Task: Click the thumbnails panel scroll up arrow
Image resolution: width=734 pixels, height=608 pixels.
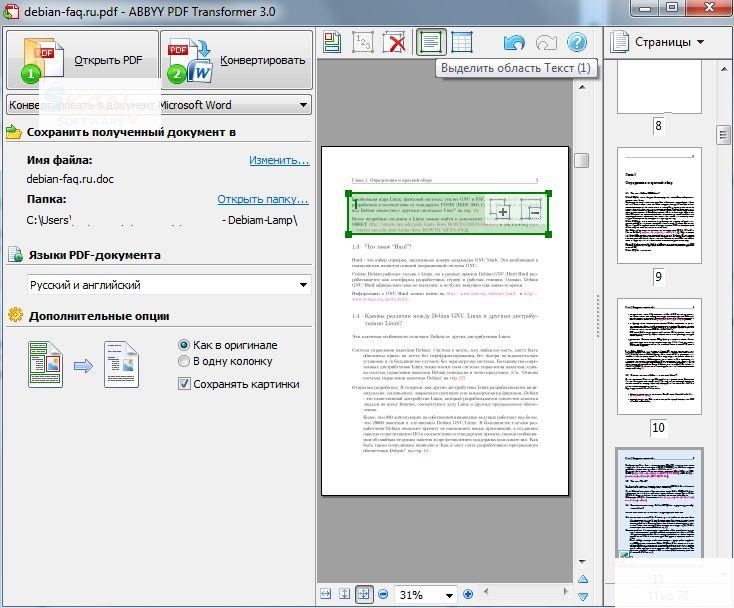Action: [724, 69]
